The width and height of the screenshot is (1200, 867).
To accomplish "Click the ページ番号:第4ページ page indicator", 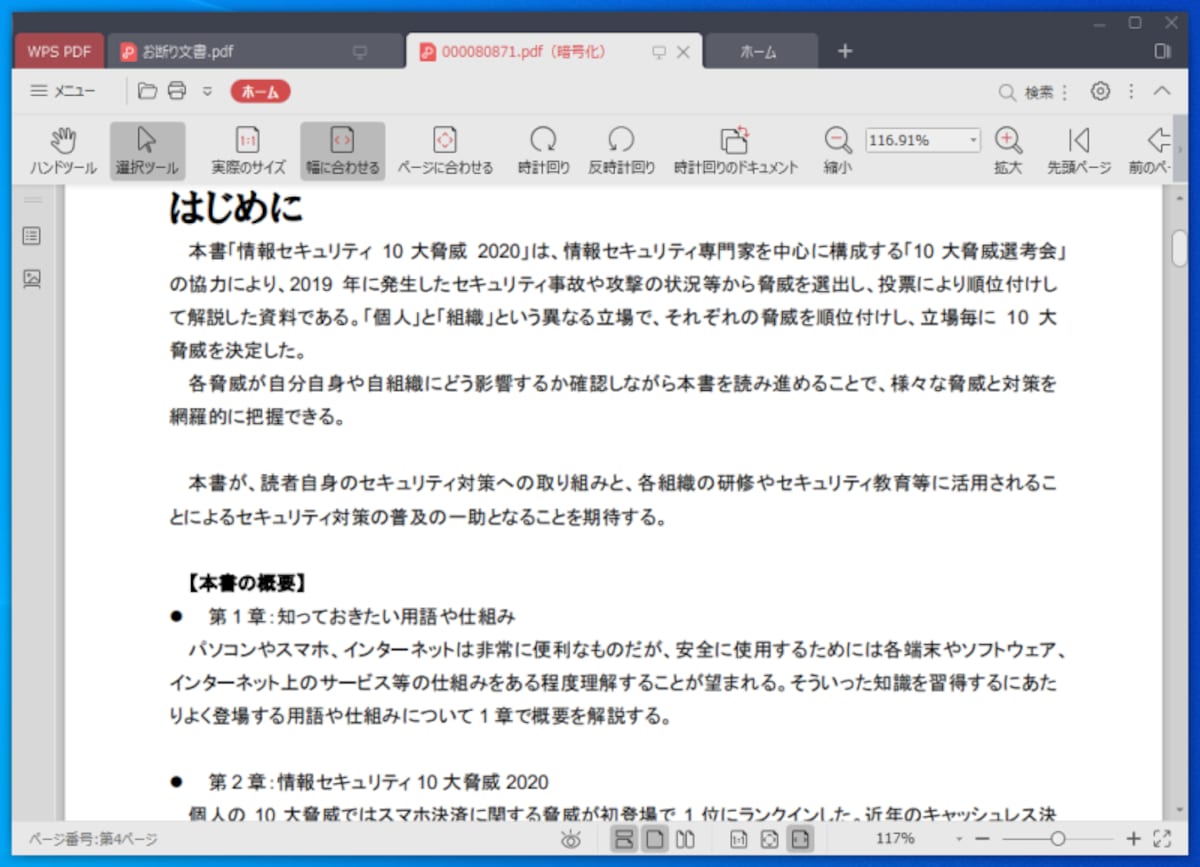I will pos(93,840).
